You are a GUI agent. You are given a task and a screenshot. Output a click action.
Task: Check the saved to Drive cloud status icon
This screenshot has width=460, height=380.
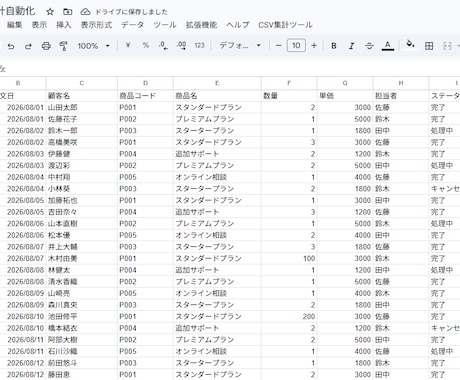click(85, 12)
